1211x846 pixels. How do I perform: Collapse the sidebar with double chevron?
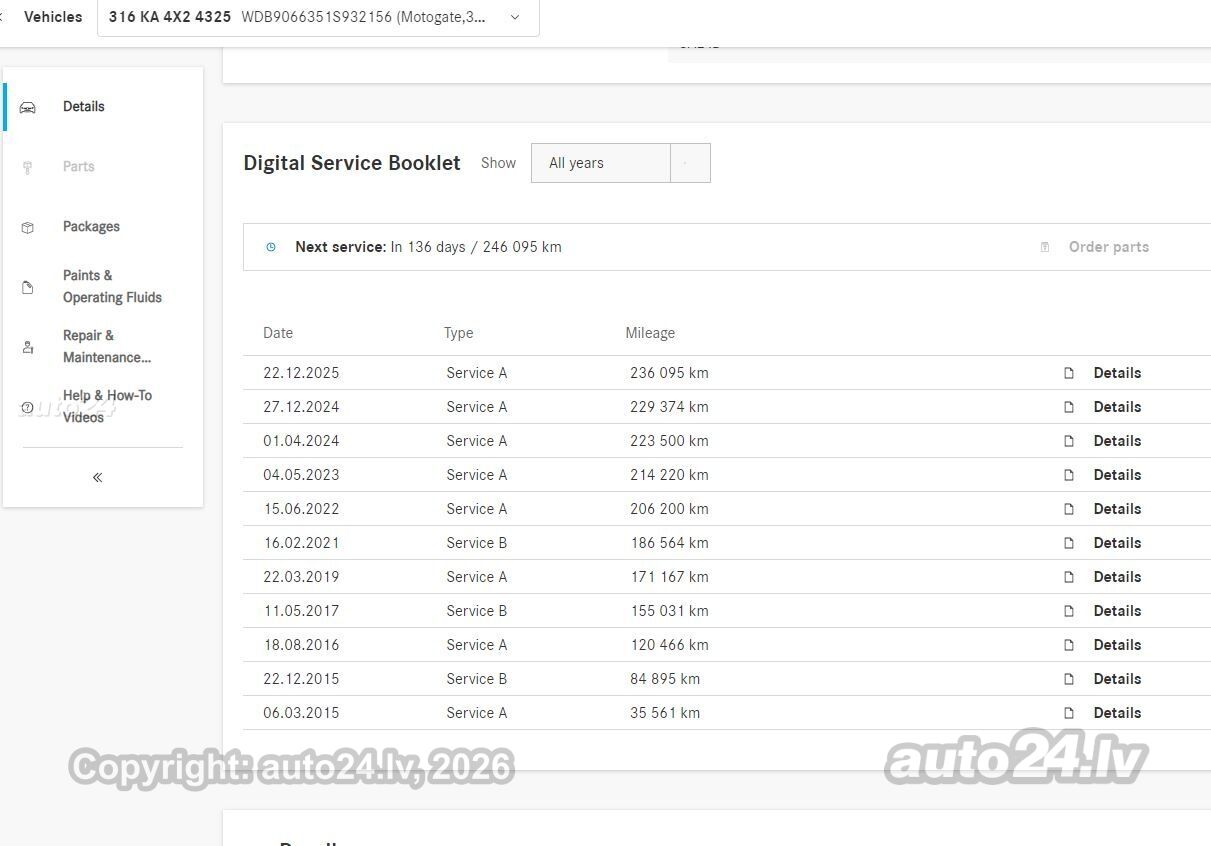97,477
